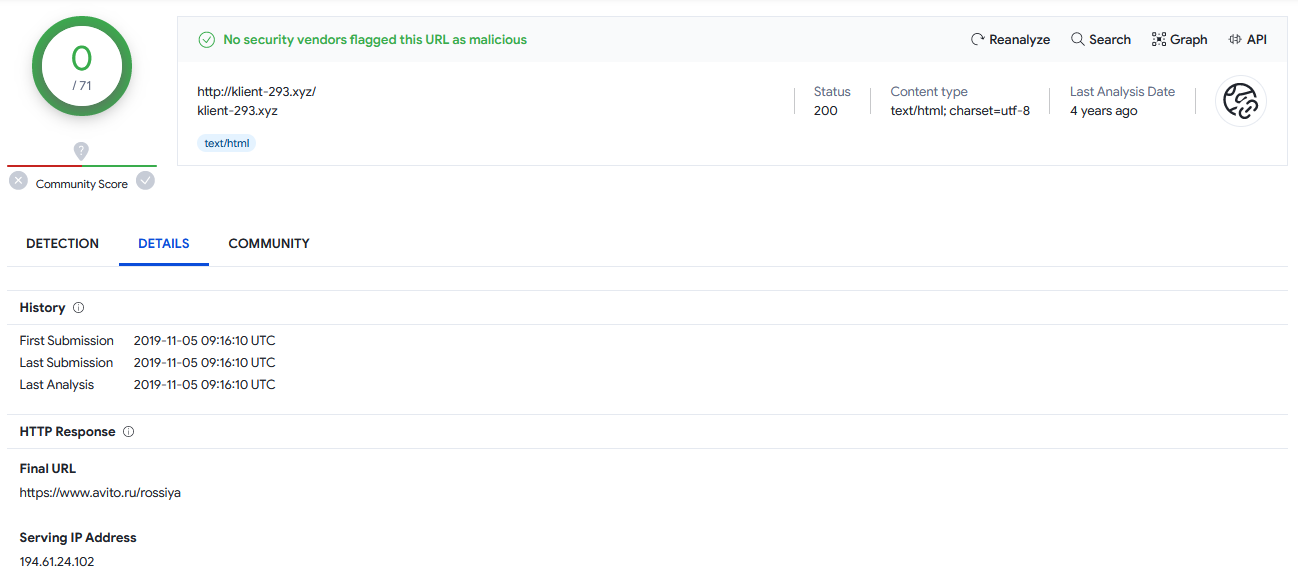
Task: Click the status code 200
Action: (x=826, y=111)
